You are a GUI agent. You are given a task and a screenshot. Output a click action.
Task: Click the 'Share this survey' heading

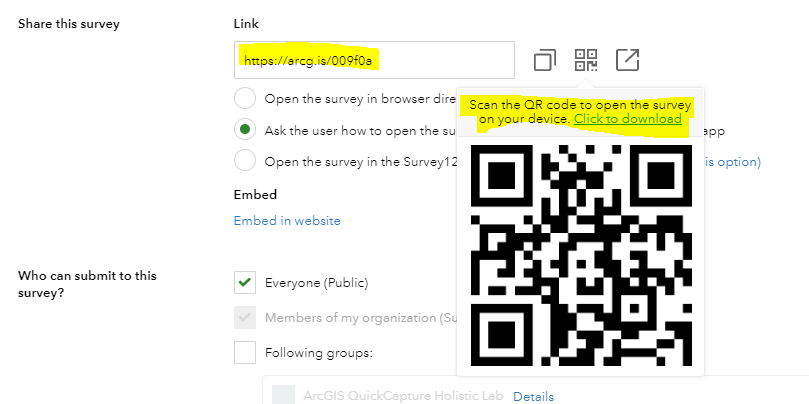tap(69, 23)
